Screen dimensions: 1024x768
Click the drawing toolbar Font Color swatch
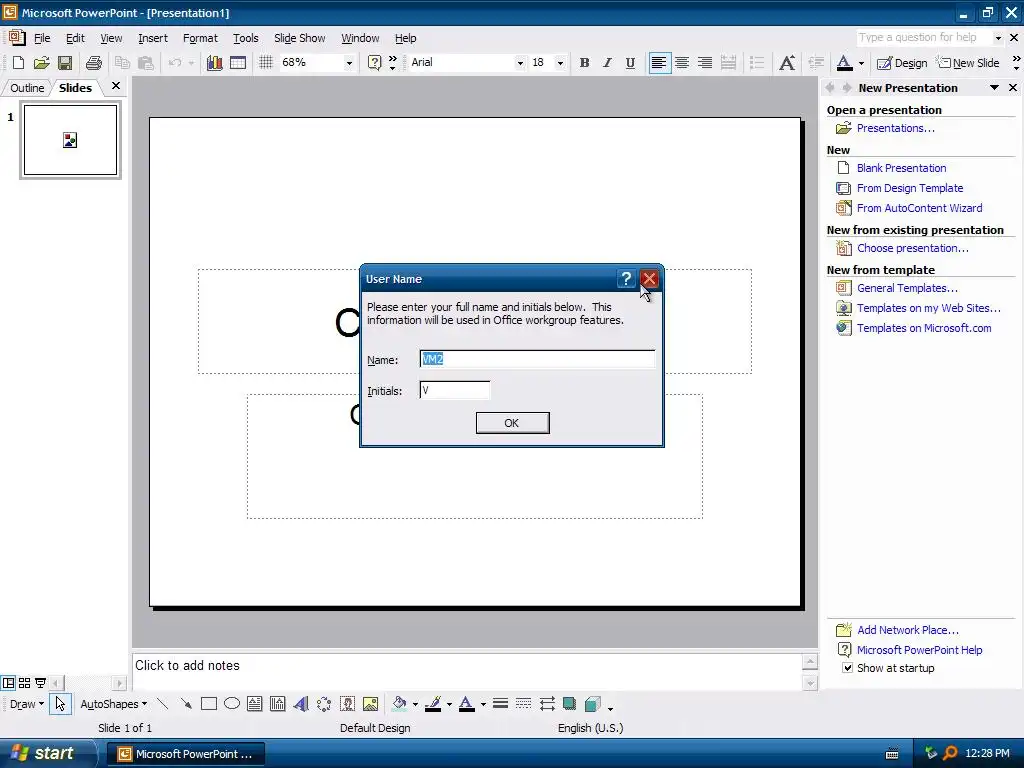[466, 703]
